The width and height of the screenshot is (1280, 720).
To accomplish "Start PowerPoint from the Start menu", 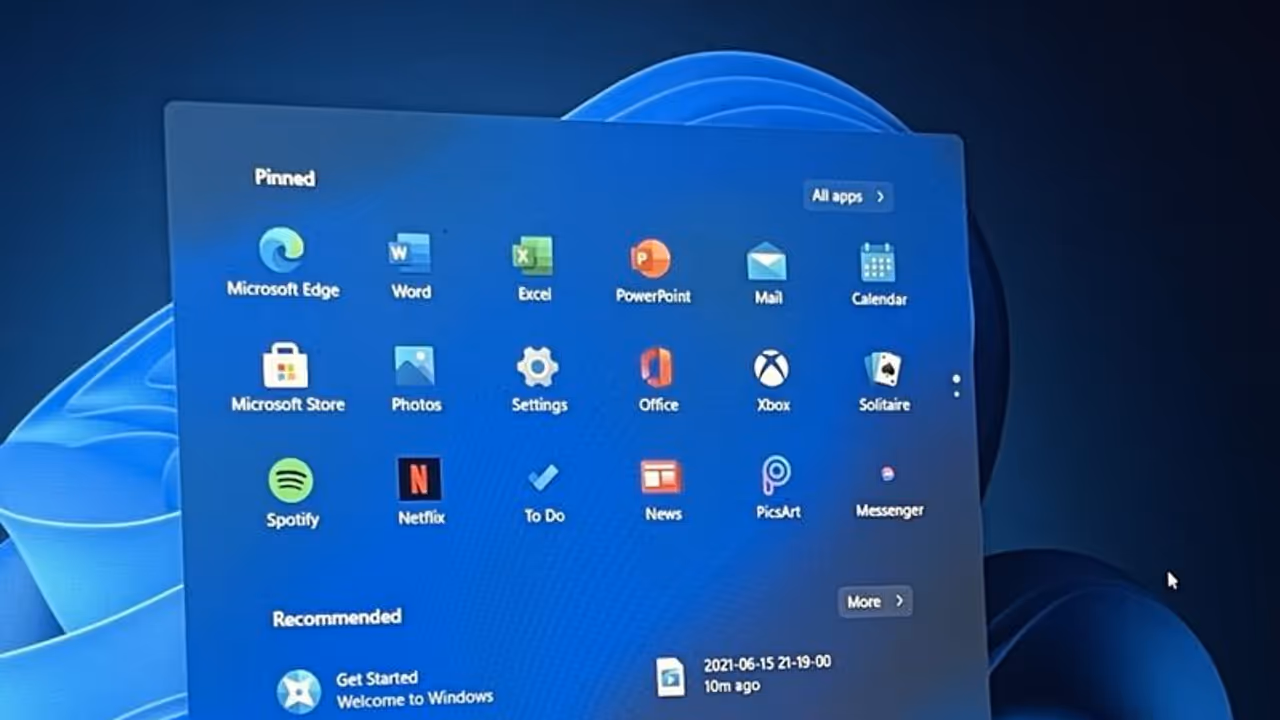I will point(651,259).
